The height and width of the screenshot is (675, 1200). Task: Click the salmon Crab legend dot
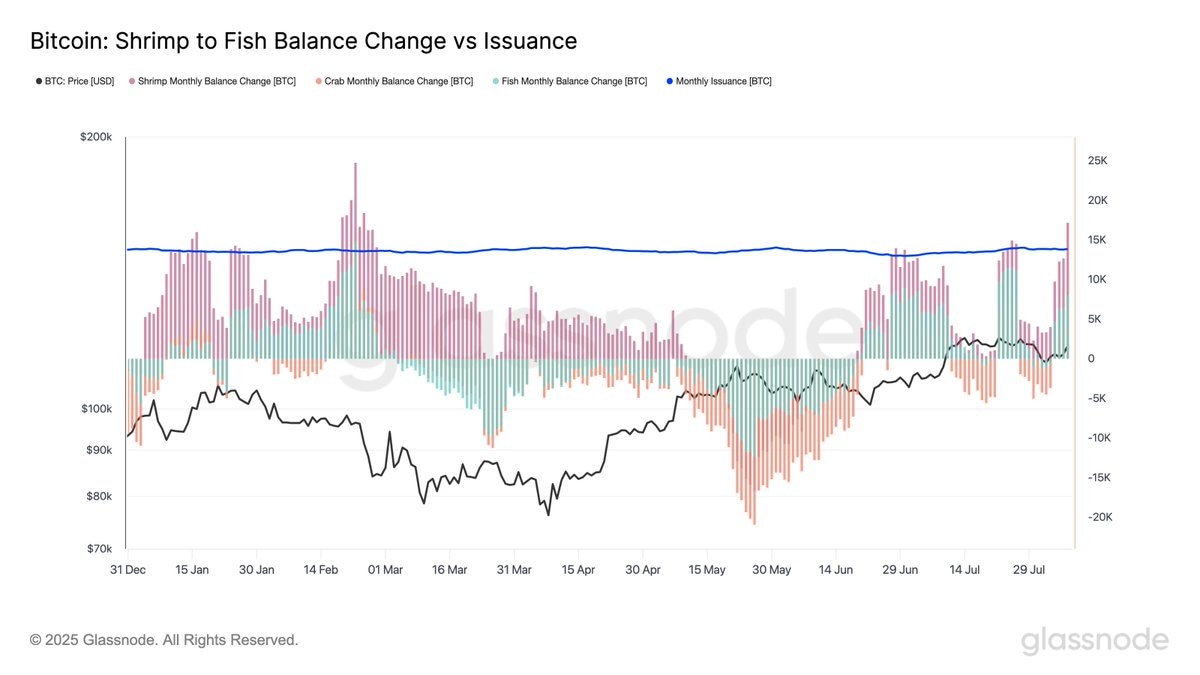(x=318, y=81)
